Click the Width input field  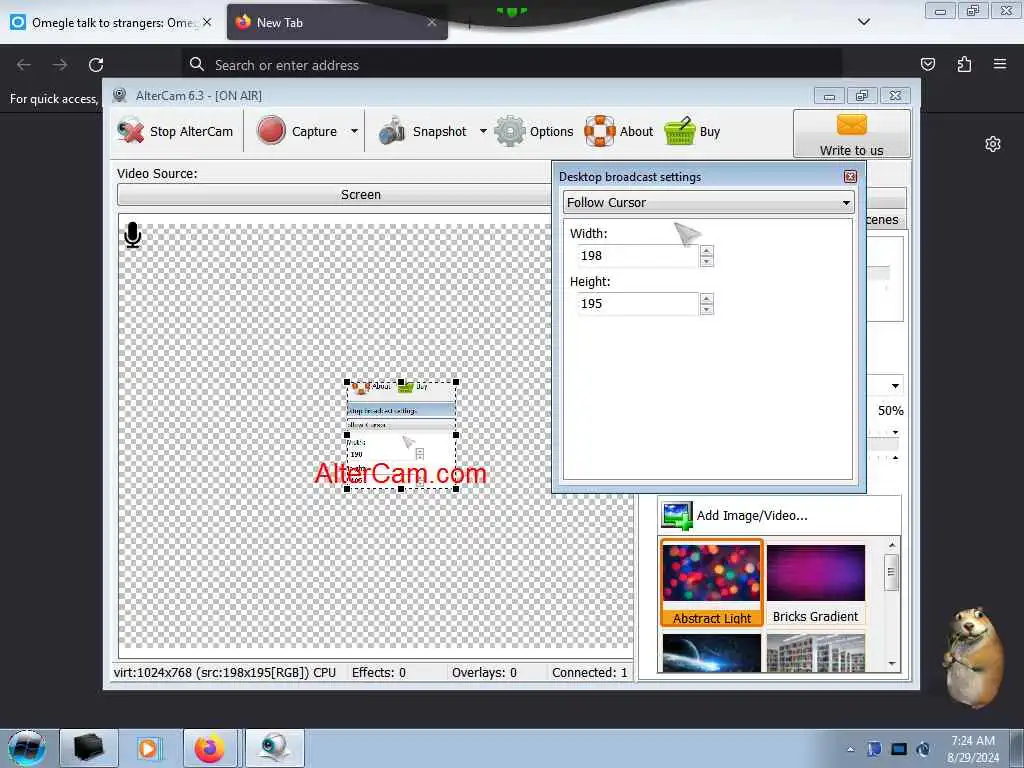(x=638, y=255)
